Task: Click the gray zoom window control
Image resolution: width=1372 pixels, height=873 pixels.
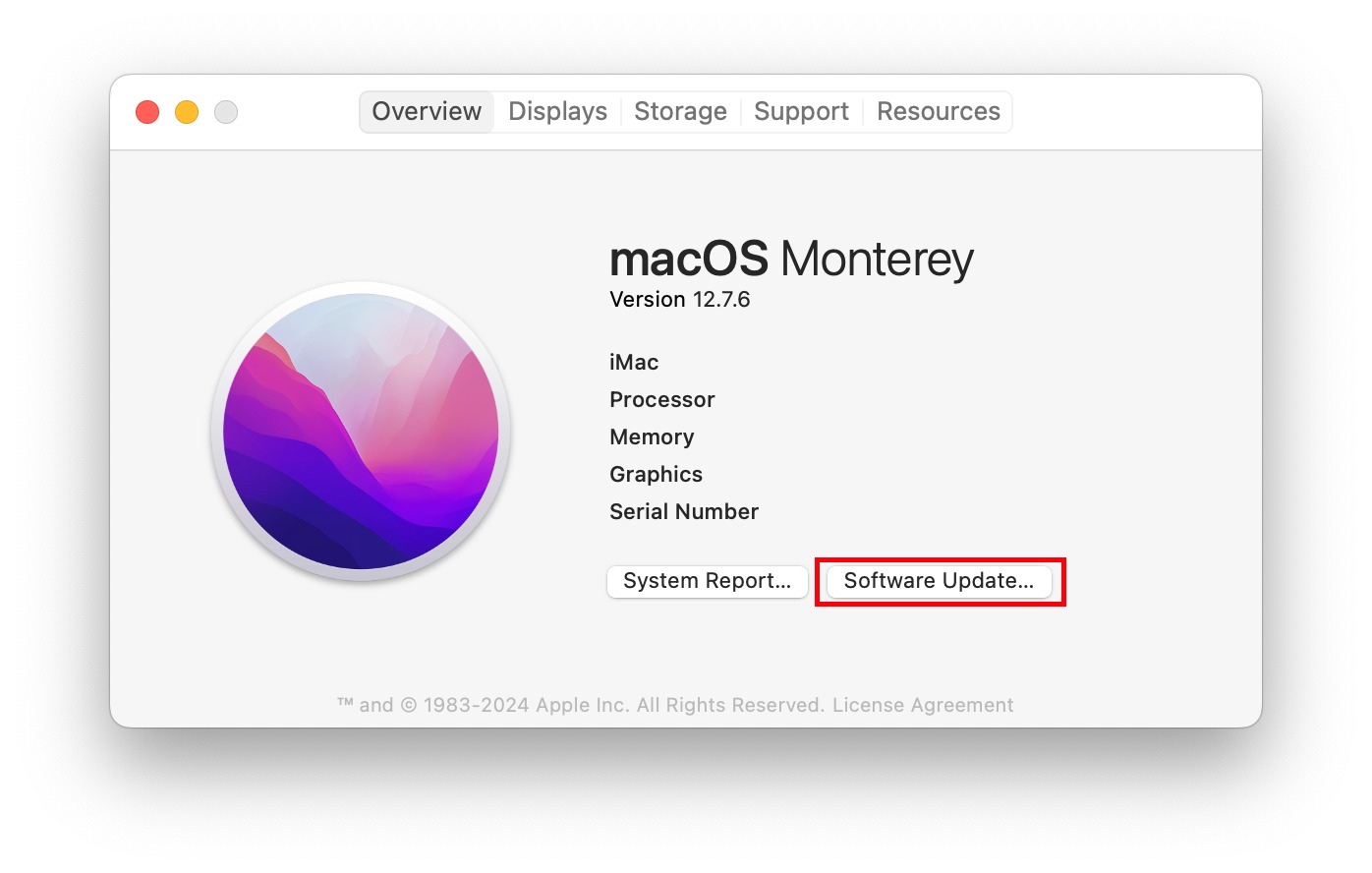Action: [x=225, y=111]
